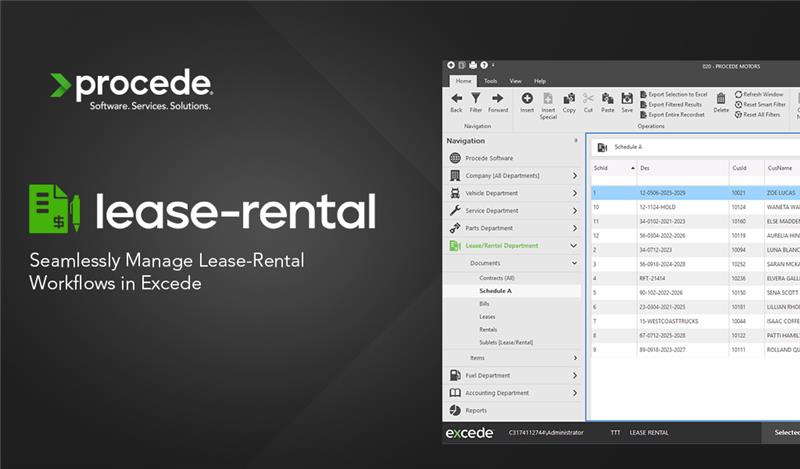Open Sublets [Lease/Rental] in the tree
This screenshot has width=800, height=469.
(x=506, y=342)
